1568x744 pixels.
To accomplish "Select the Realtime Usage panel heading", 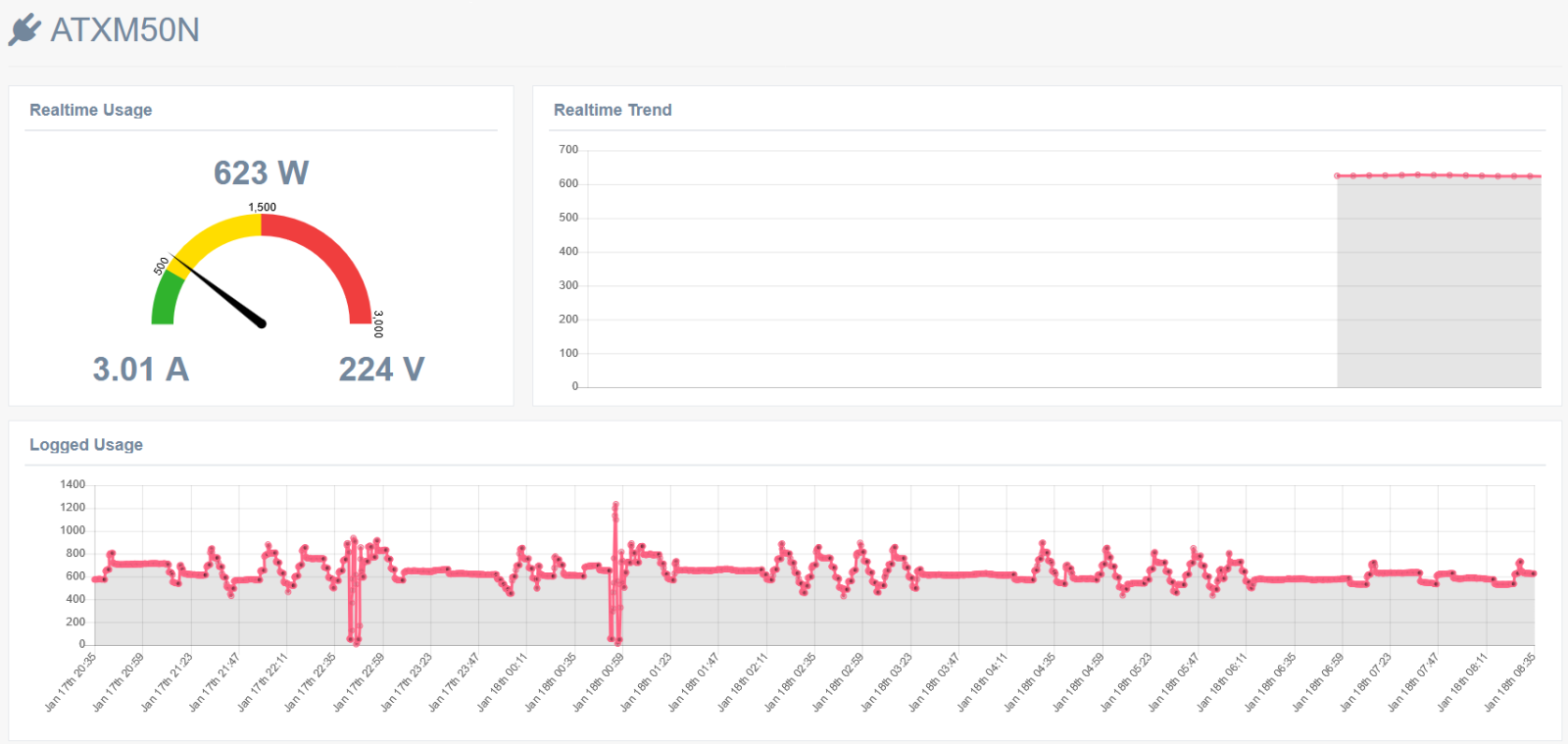I will pos(91,110).
